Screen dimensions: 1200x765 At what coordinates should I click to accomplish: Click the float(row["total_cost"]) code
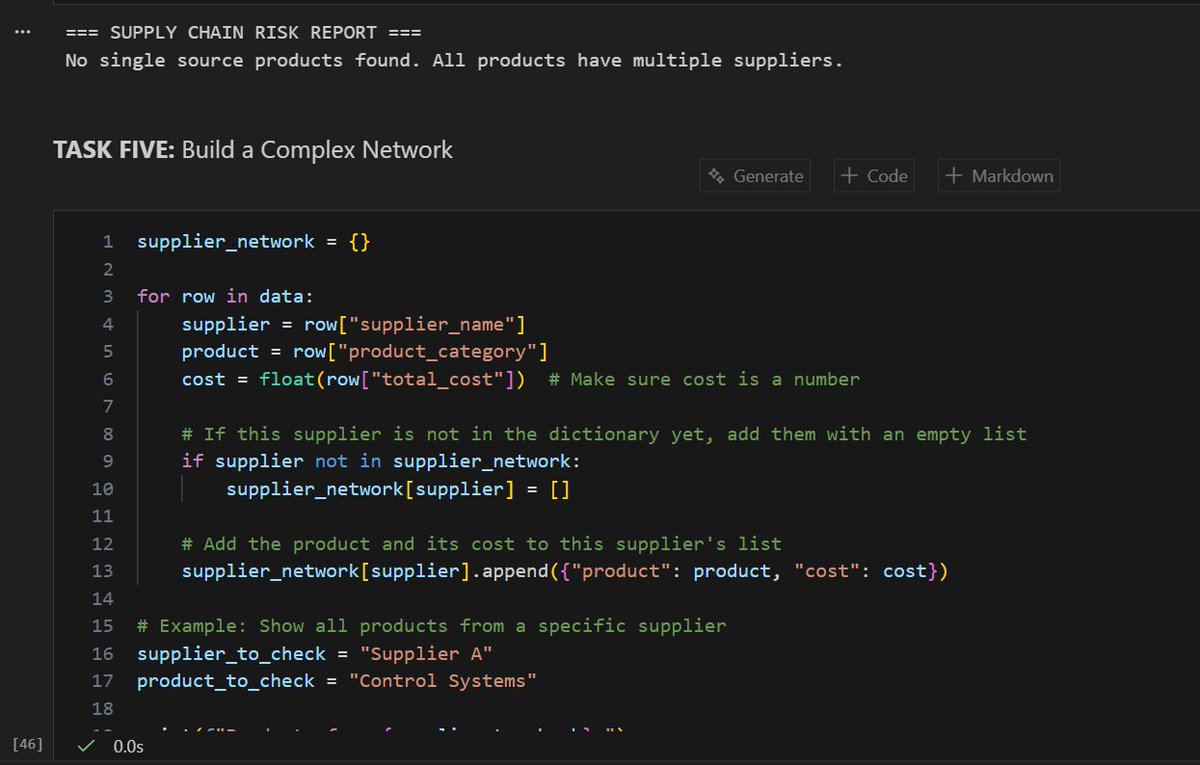393,379
